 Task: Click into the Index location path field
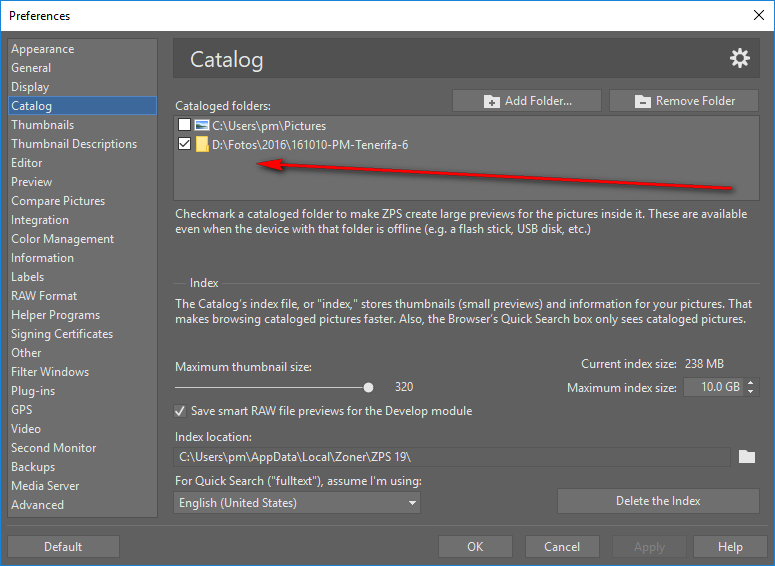452,457
